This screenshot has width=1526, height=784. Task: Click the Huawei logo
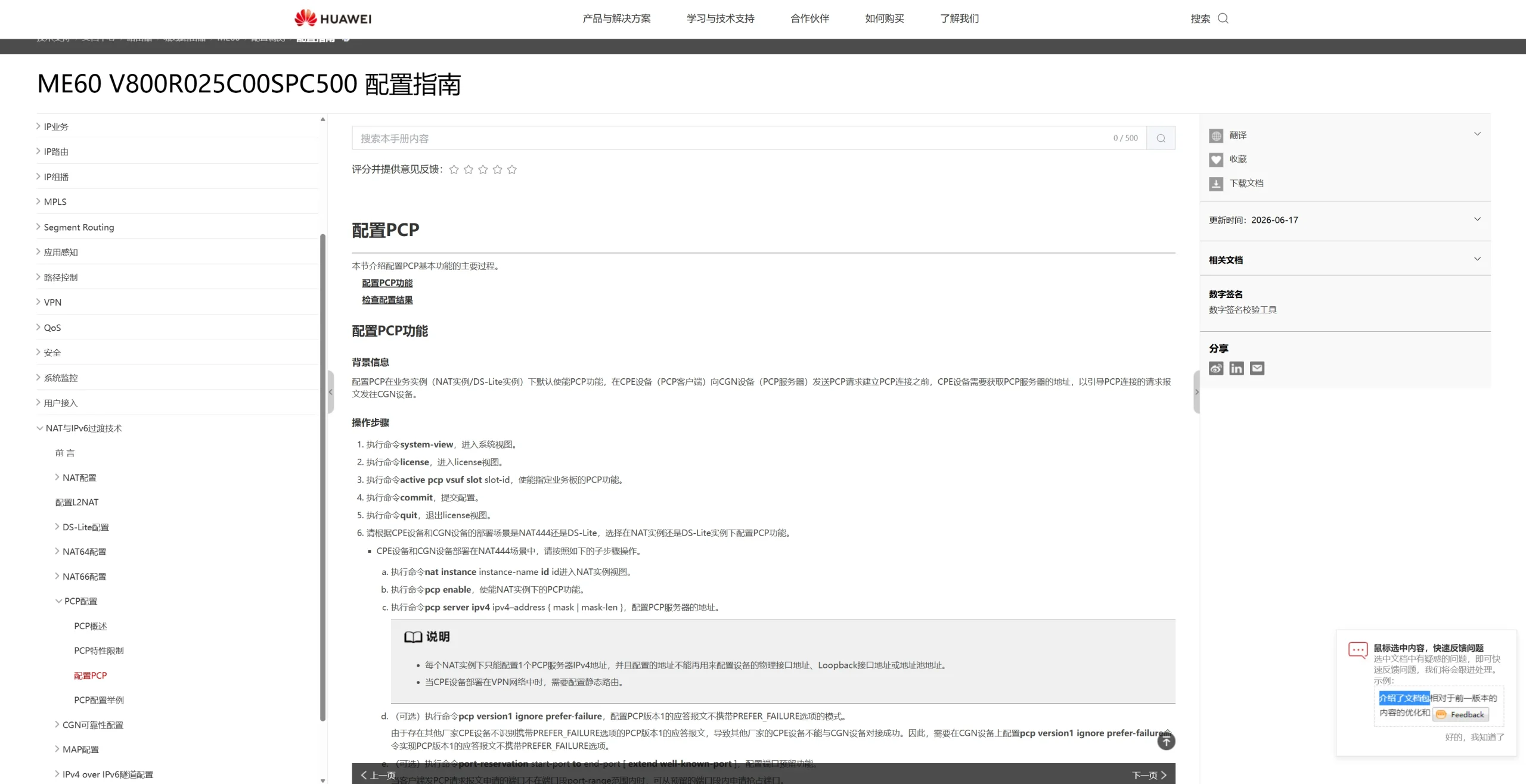point(333,18)
